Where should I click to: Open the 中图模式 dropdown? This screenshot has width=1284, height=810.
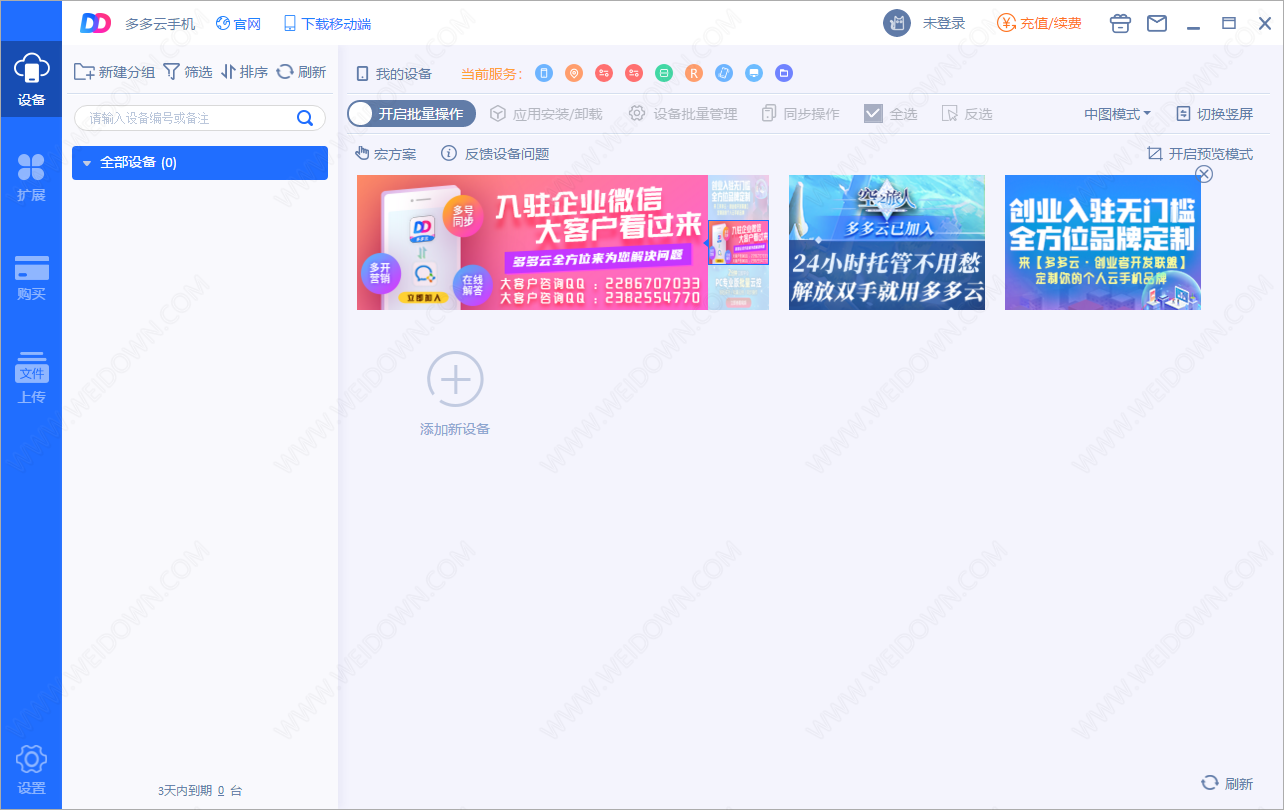[1117, 114]
